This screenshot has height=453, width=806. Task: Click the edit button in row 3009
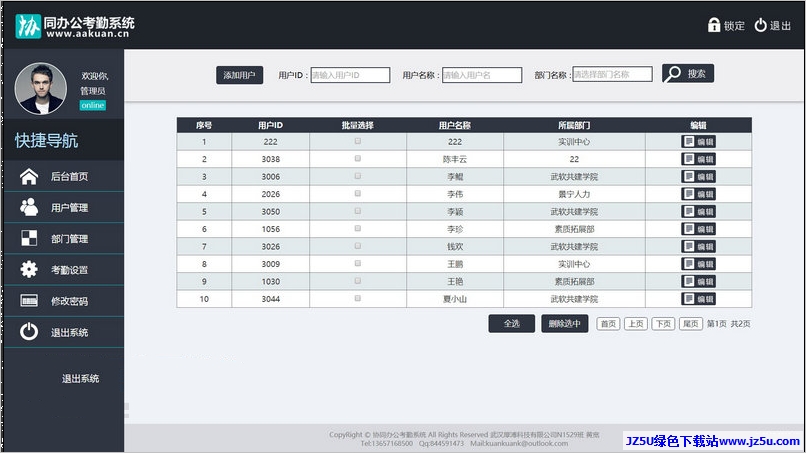click(x=699, y=264)
